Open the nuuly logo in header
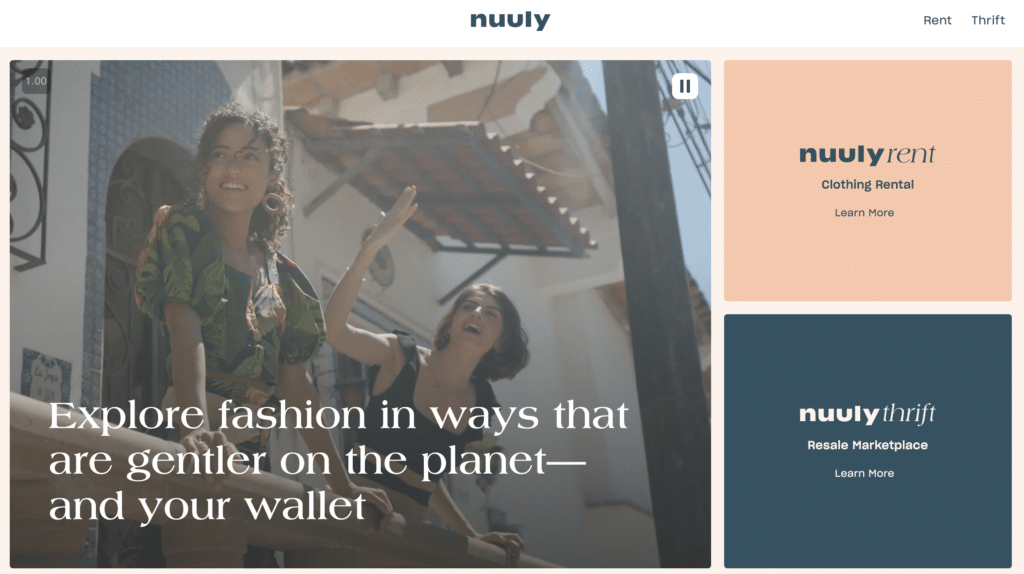 510,20
